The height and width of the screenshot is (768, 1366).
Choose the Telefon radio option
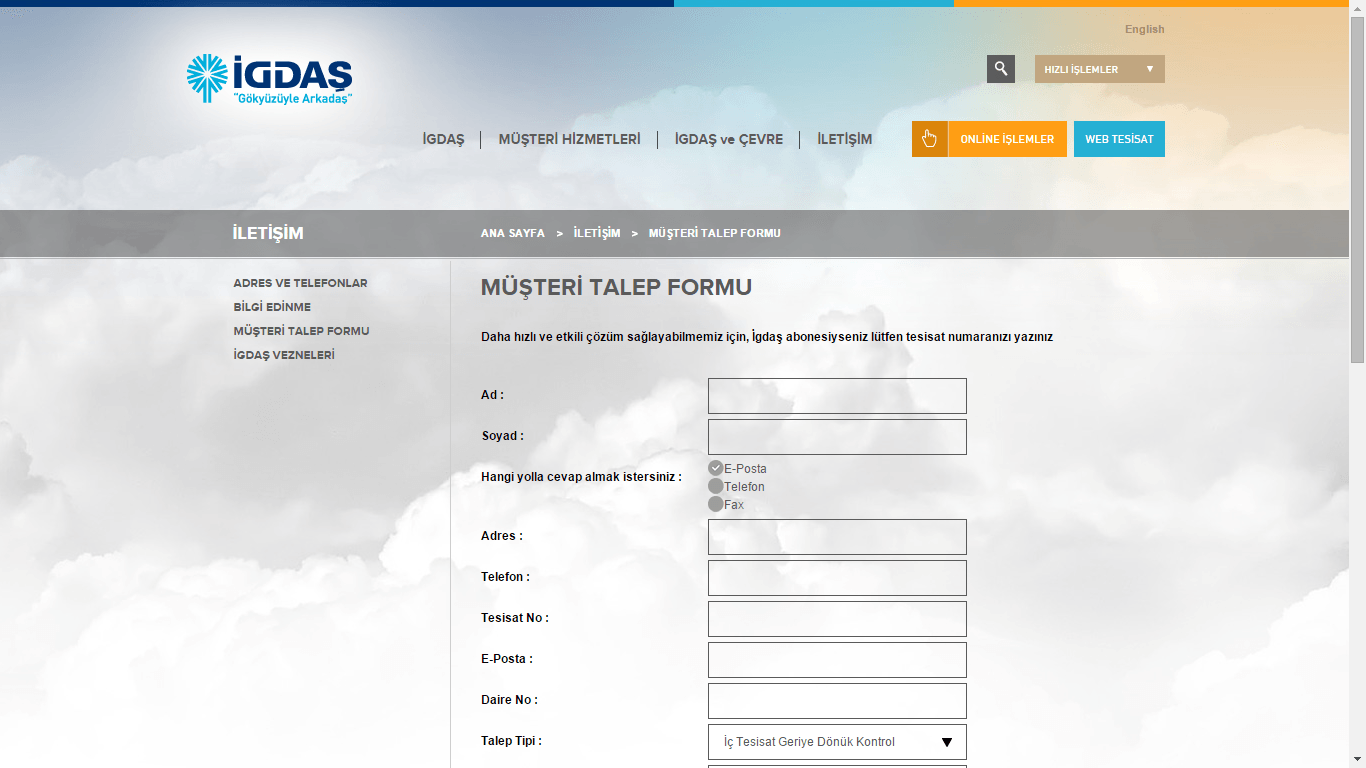click(715, 486)
